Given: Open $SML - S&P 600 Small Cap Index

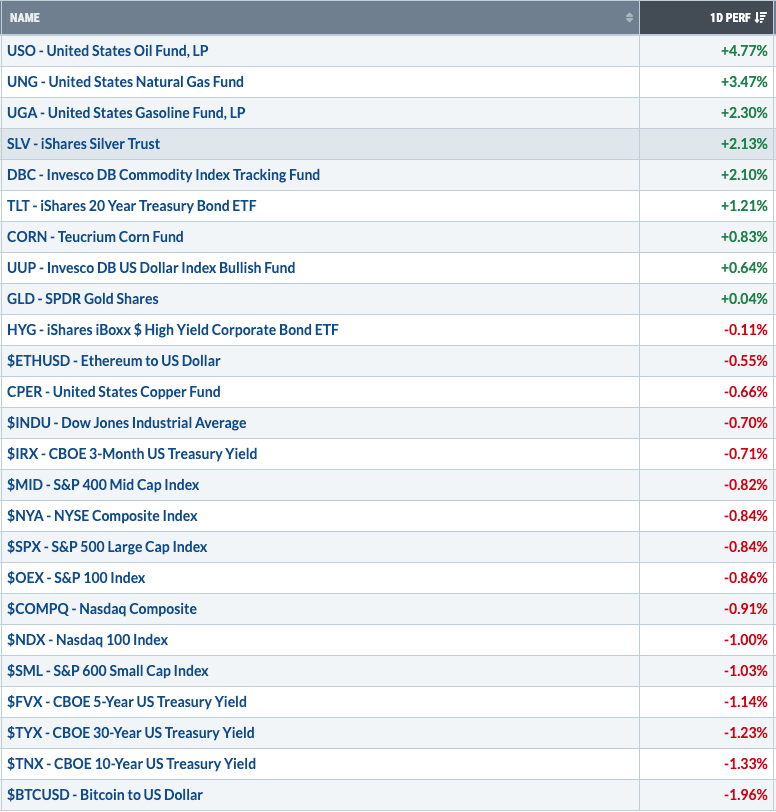Looking at the screenshot, I should (x=108, y=671).
